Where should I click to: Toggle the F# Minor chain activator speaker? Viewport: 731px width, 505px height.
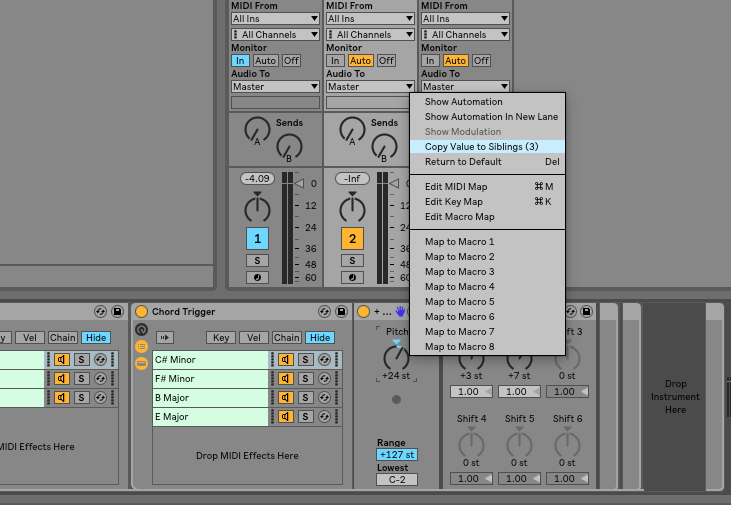coord(286,379)
